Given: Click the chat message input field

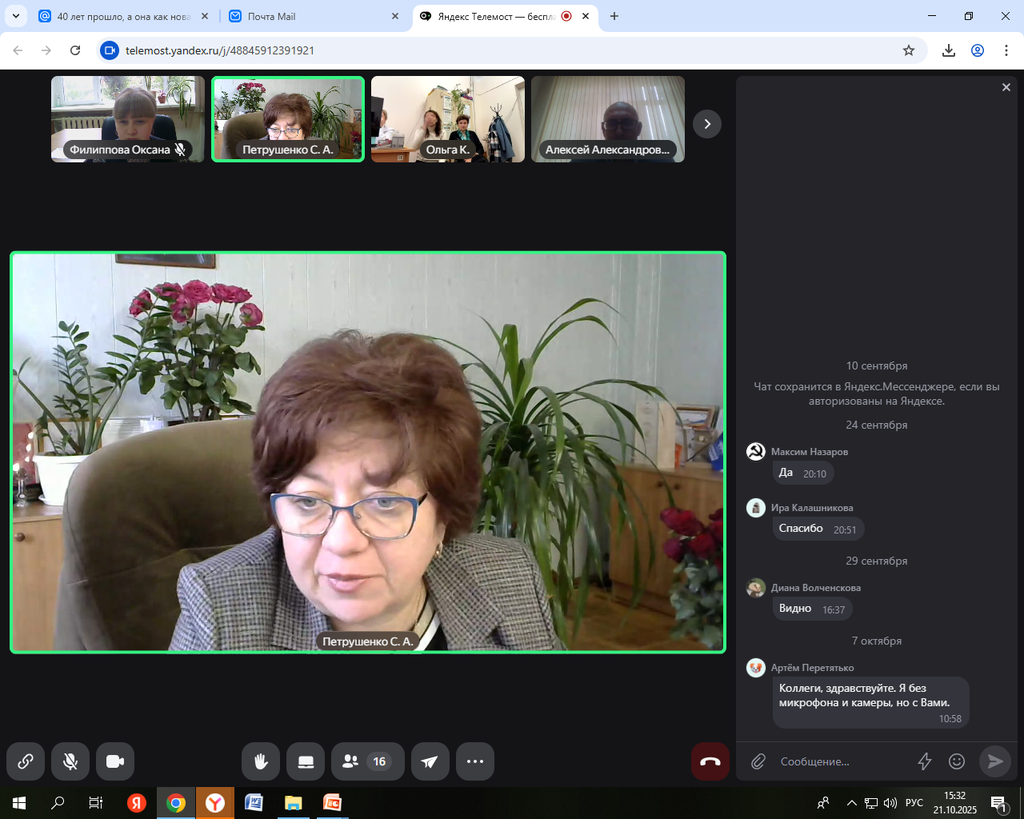Looking at the screenshot, I should click(x=840, y=761).
